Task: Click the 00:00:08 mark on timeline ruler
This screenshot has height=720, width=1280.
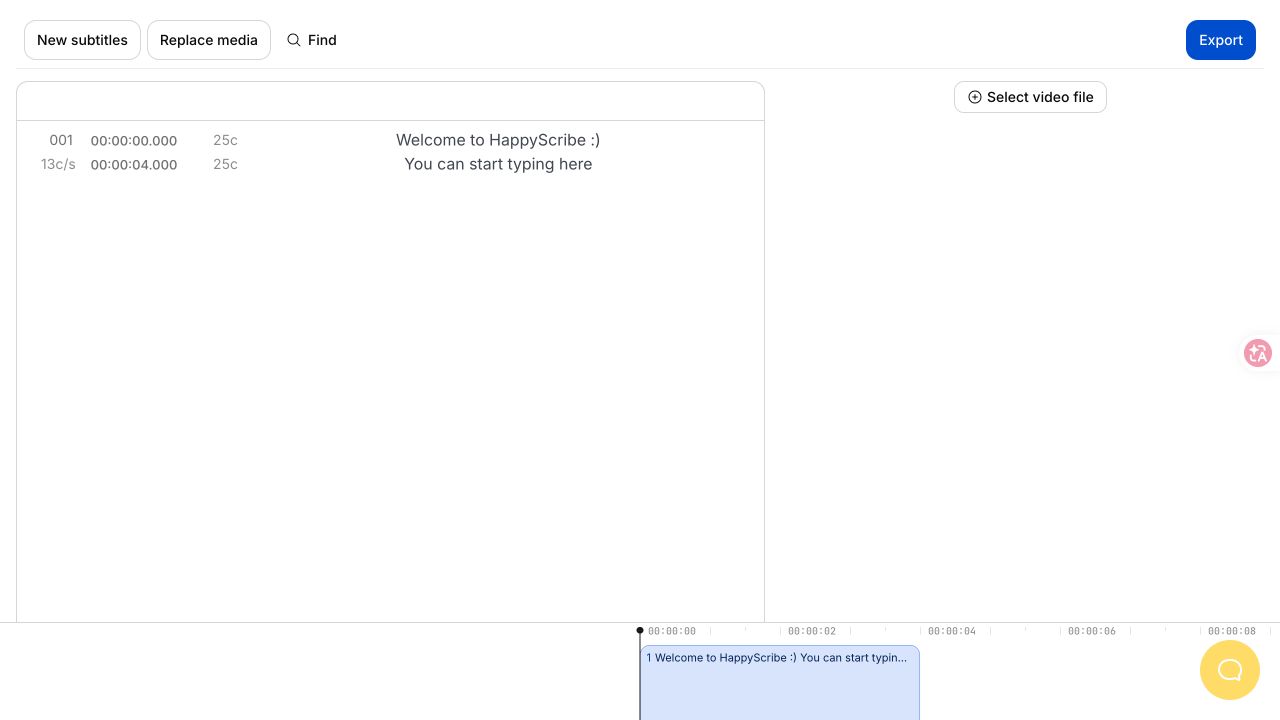Action: click(x=1232, y=631)
